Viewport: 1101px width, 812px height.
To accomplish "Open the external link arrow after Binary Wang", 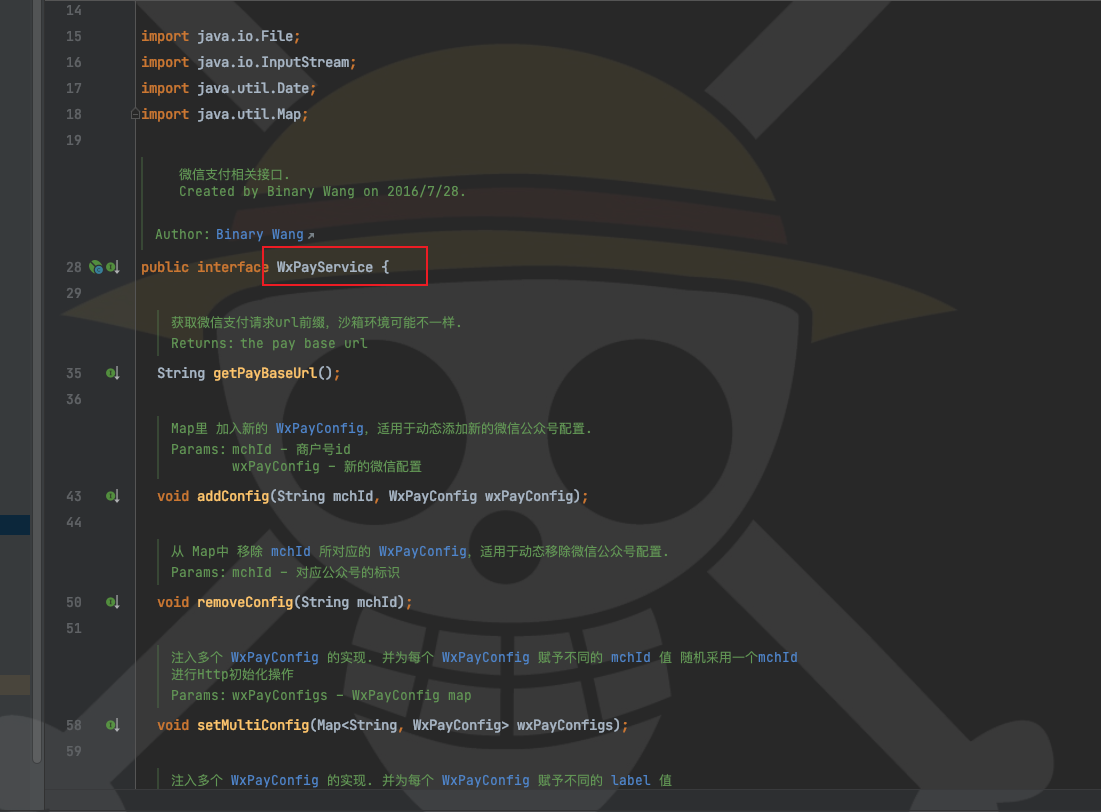I will [x=311, y=235].
